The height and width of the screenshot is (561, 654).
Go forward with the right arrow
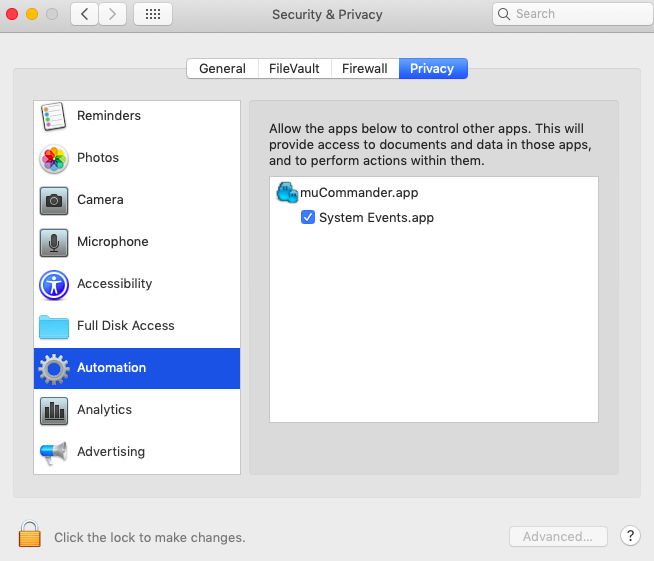(x=112, y=14)
